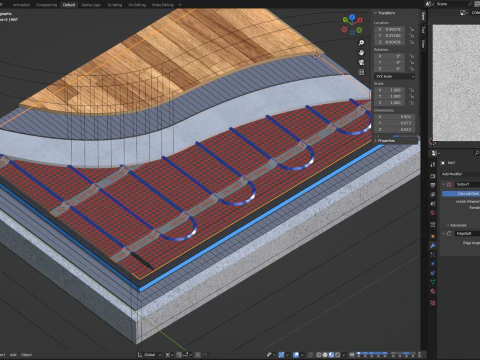This screenshot has width=480, height=360.
Task: Open the Particles properties tab icon
Action: click(433, 255)
